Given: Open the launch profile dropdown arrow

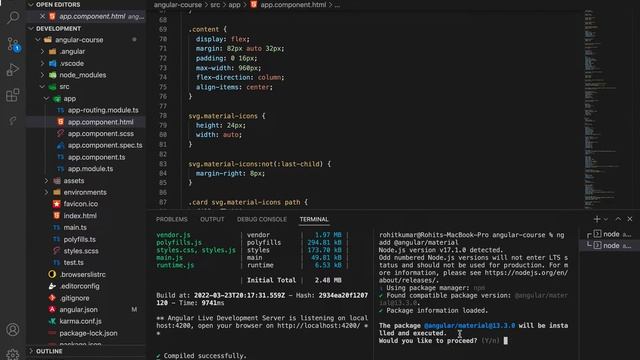Looking at the screenshot, I should [606, 219].
